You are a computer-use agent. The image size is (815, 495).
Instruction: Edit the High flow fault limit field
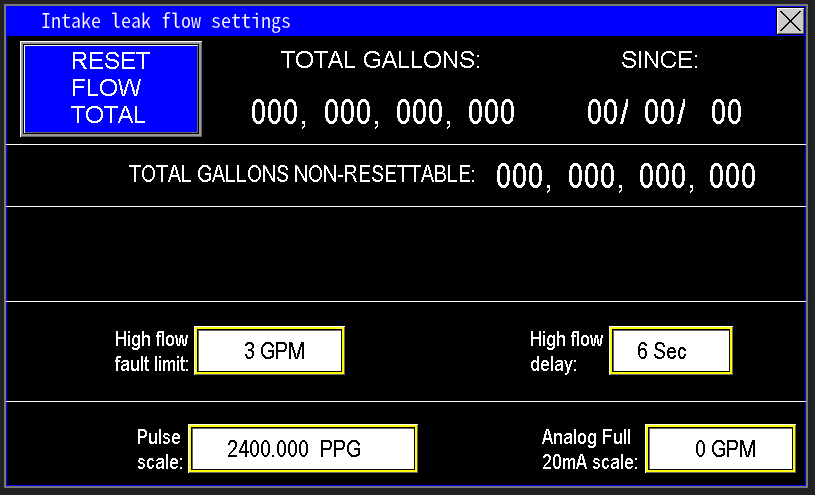[x=270, y=351]
